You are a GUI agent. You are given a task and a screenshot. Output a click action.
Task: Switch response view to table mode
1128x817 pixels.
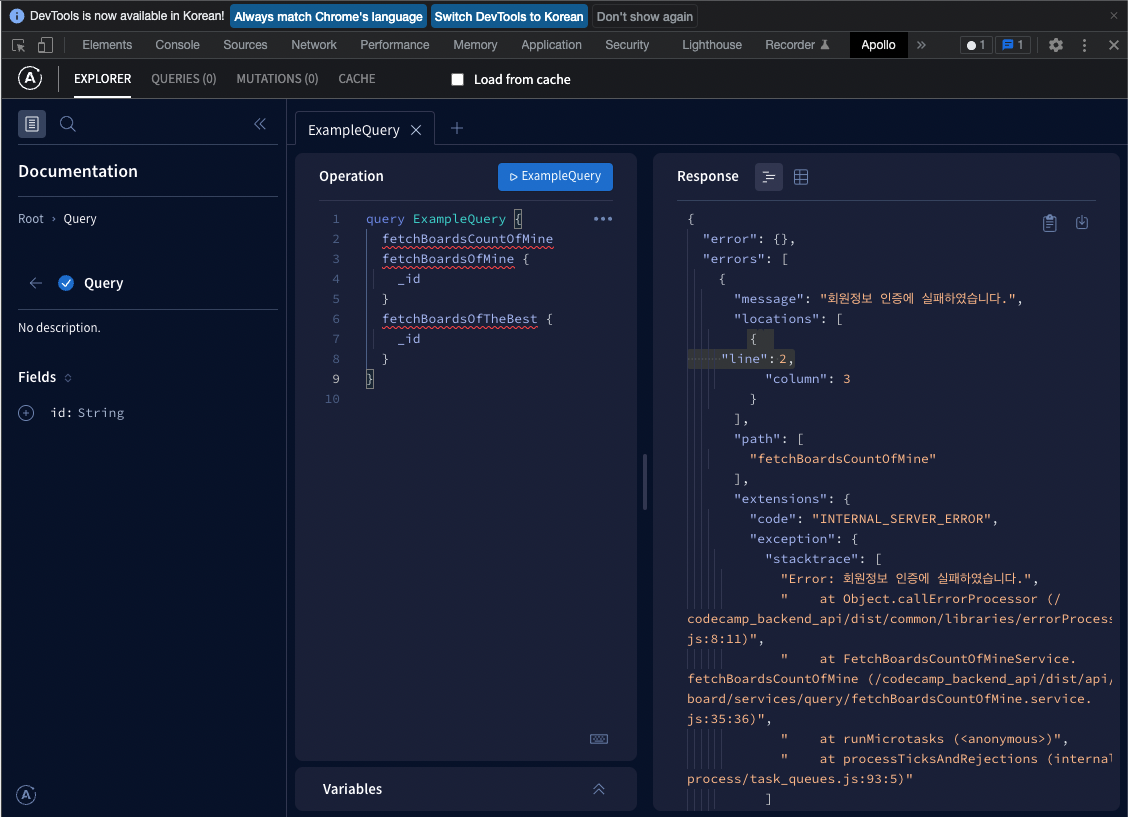coord(800,176)
